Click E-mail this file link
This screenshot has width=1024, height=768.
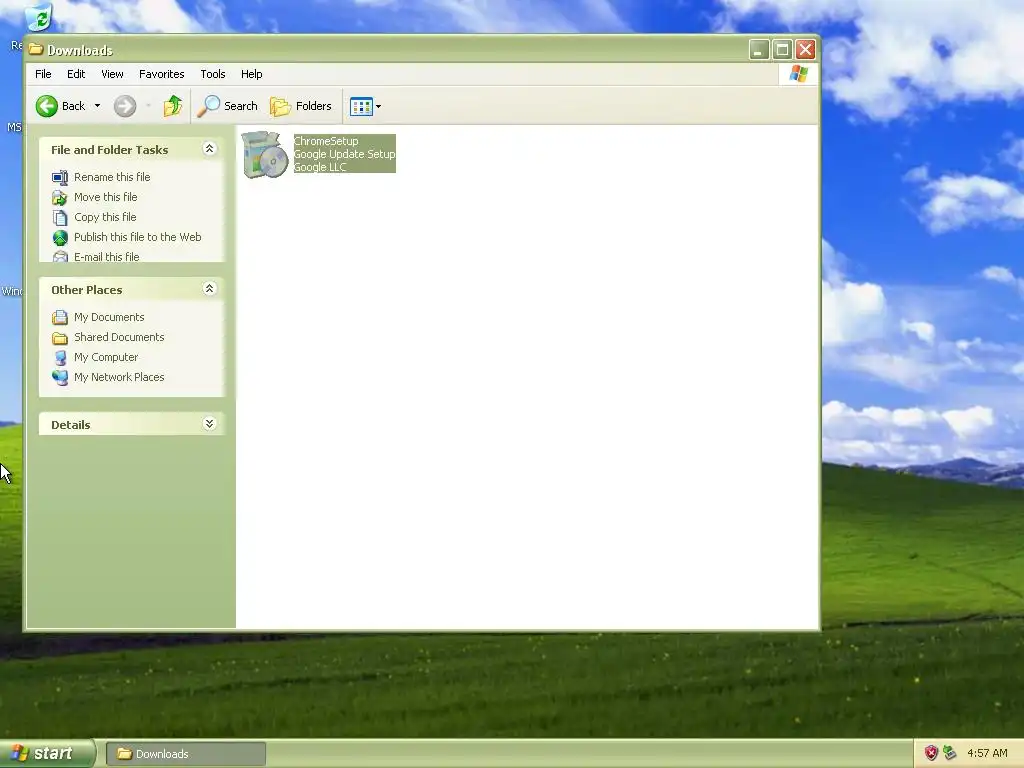[x=106, y=257]
